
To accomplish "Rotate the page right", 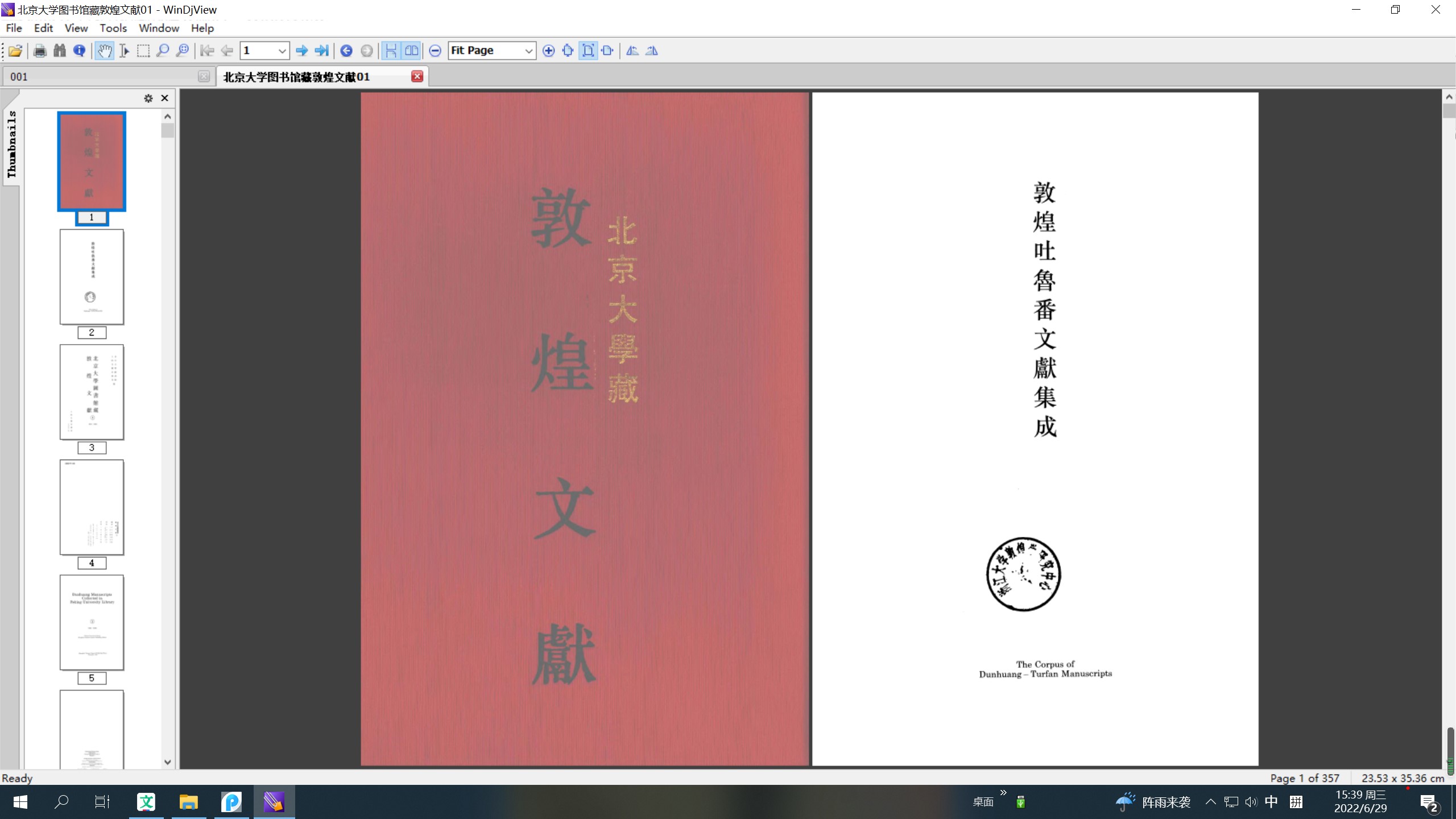I will pyautogui.click(x=652, y=51).
